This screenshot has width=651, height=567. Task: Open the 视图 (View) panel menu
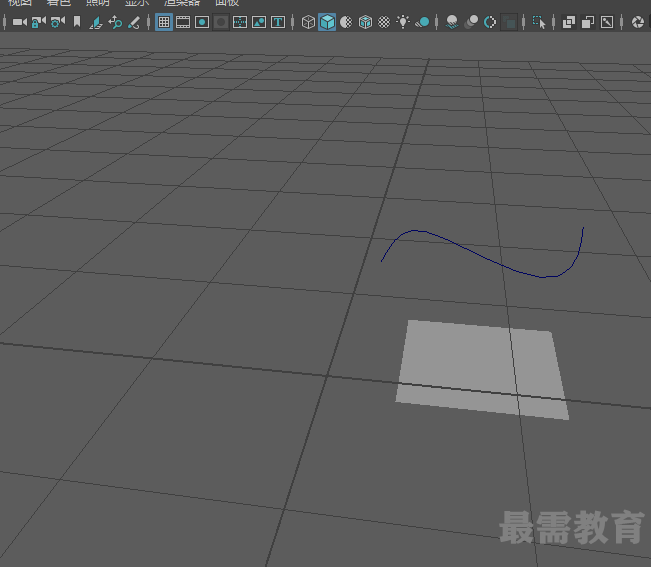[x=20, y=2]
